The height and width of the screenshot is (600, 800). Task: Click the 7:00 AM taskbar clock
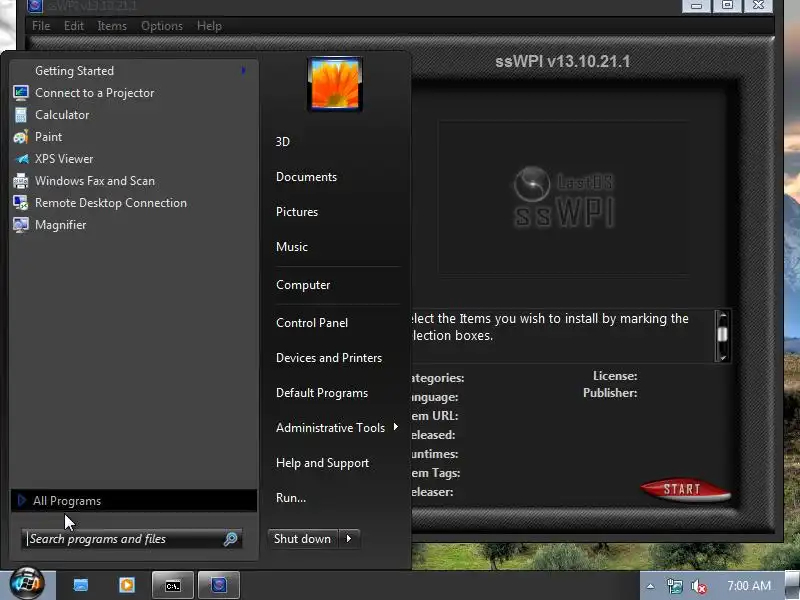click(748, 586)
